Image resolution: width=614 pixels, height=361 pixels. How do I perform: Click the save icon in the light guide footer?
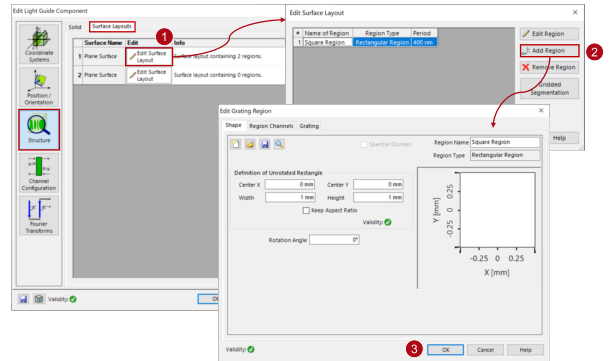[x=23, y=299]
